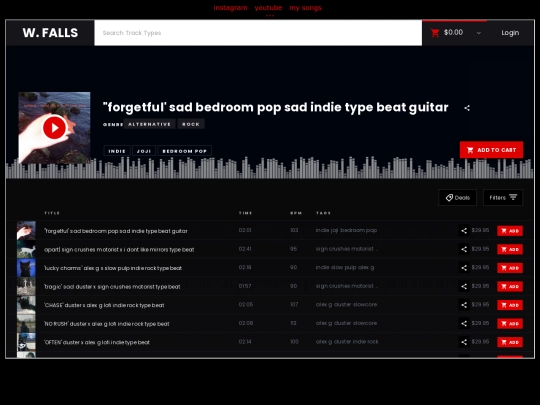Viewport: 540px width, 405px height.
Task: Click the BPM column header
Action: [x=296, y=213]
